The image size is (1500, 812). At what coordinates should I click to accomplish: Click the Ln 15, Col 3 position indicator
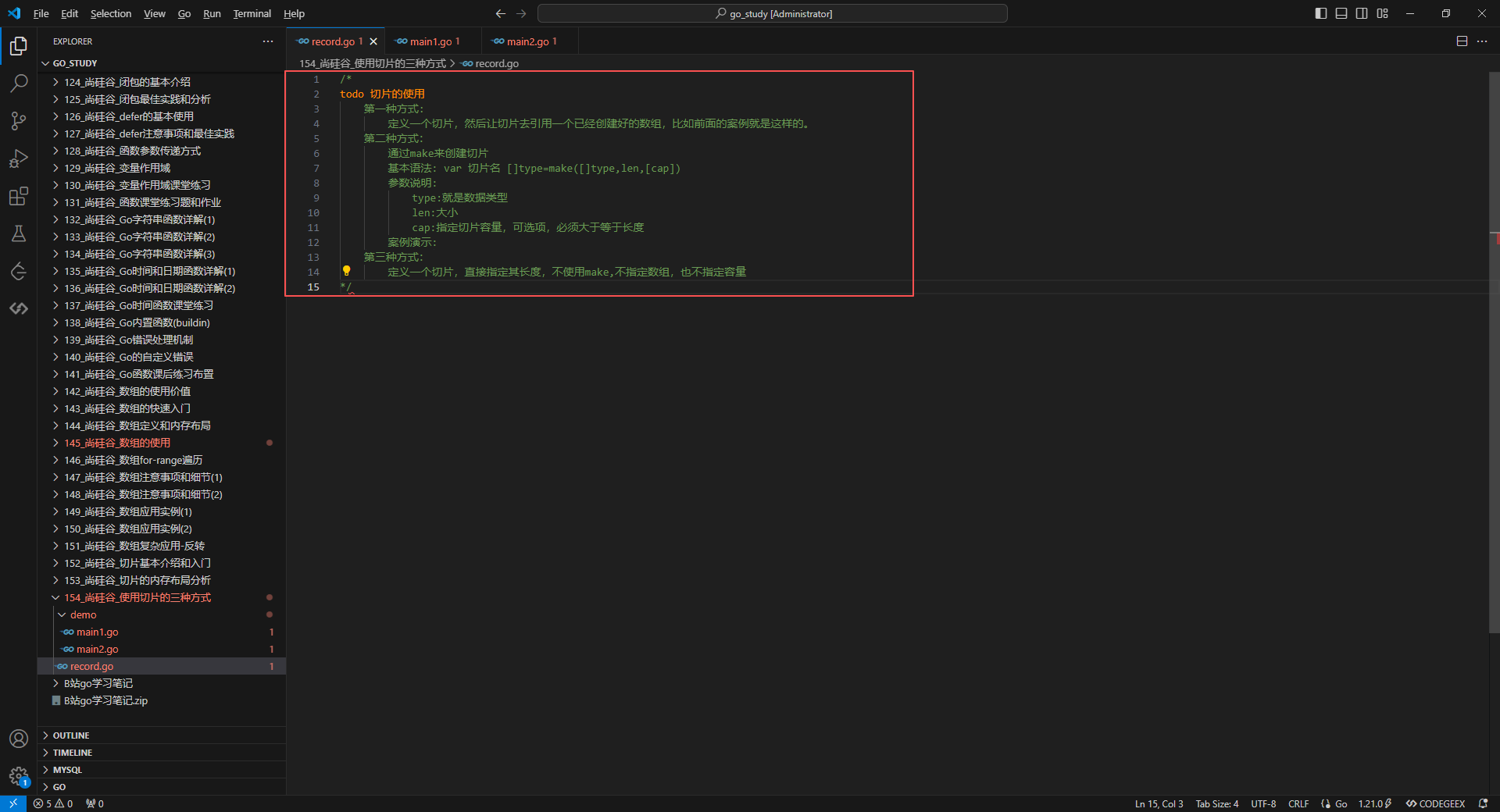1159,803
